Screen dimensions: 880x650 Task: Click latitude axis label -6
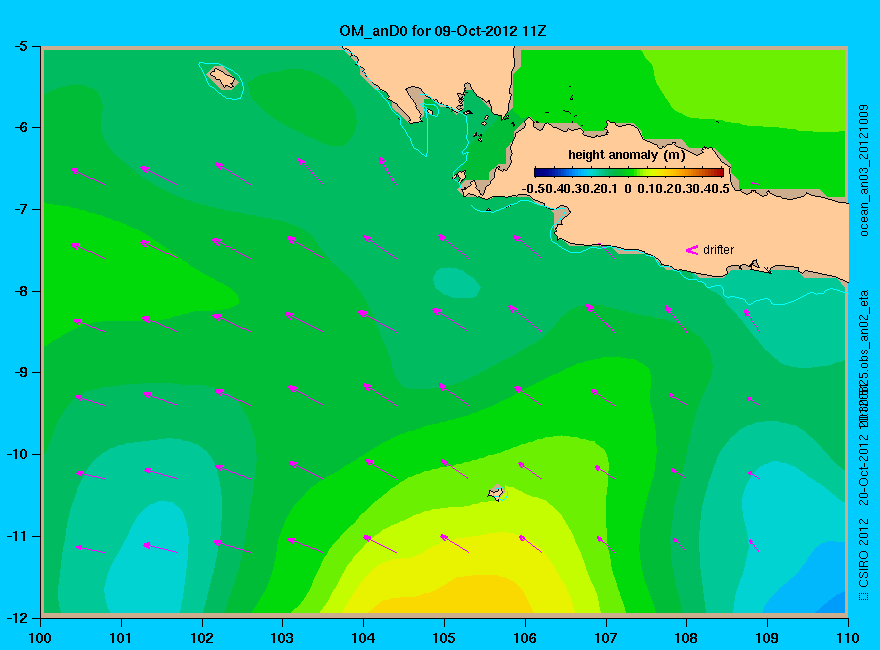coord(21,127)
